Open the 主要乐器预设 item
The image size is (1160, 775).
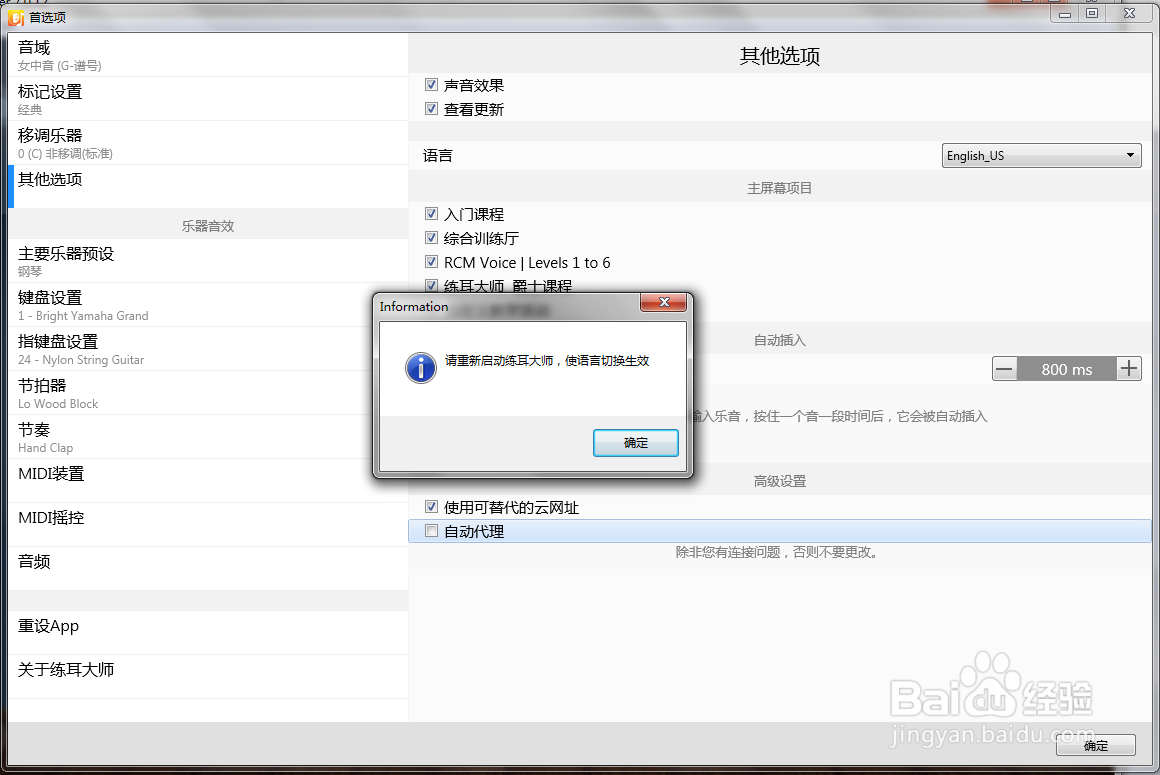209,261
